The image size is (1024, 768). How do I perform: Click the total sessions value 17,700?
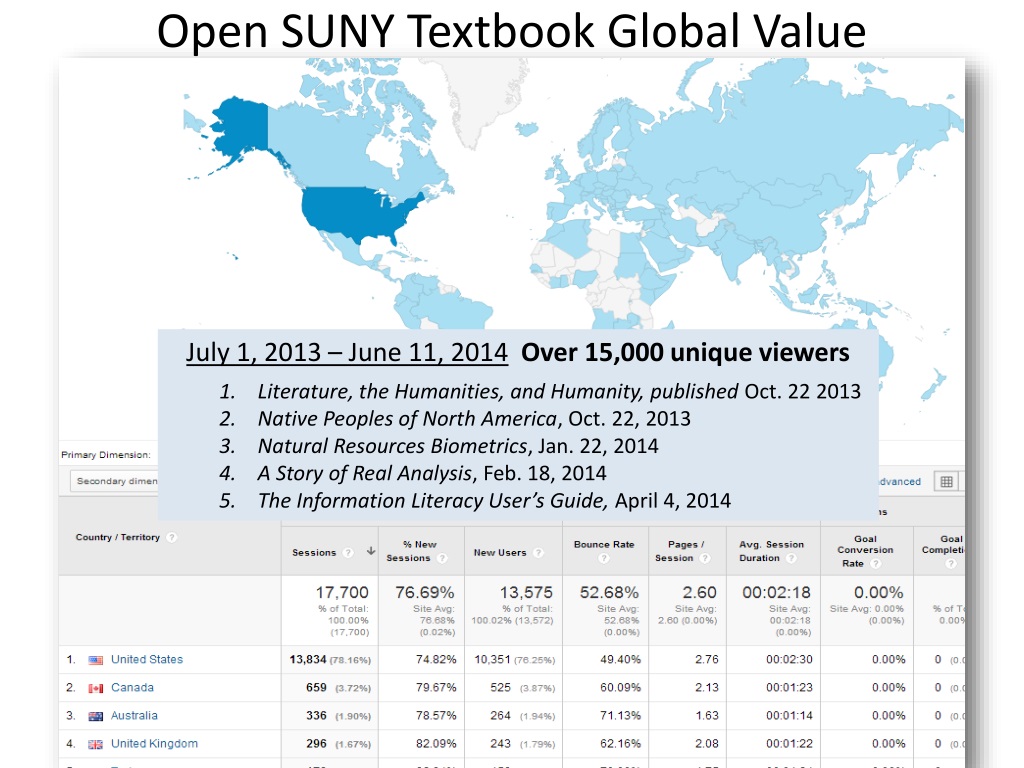[342, 592]
